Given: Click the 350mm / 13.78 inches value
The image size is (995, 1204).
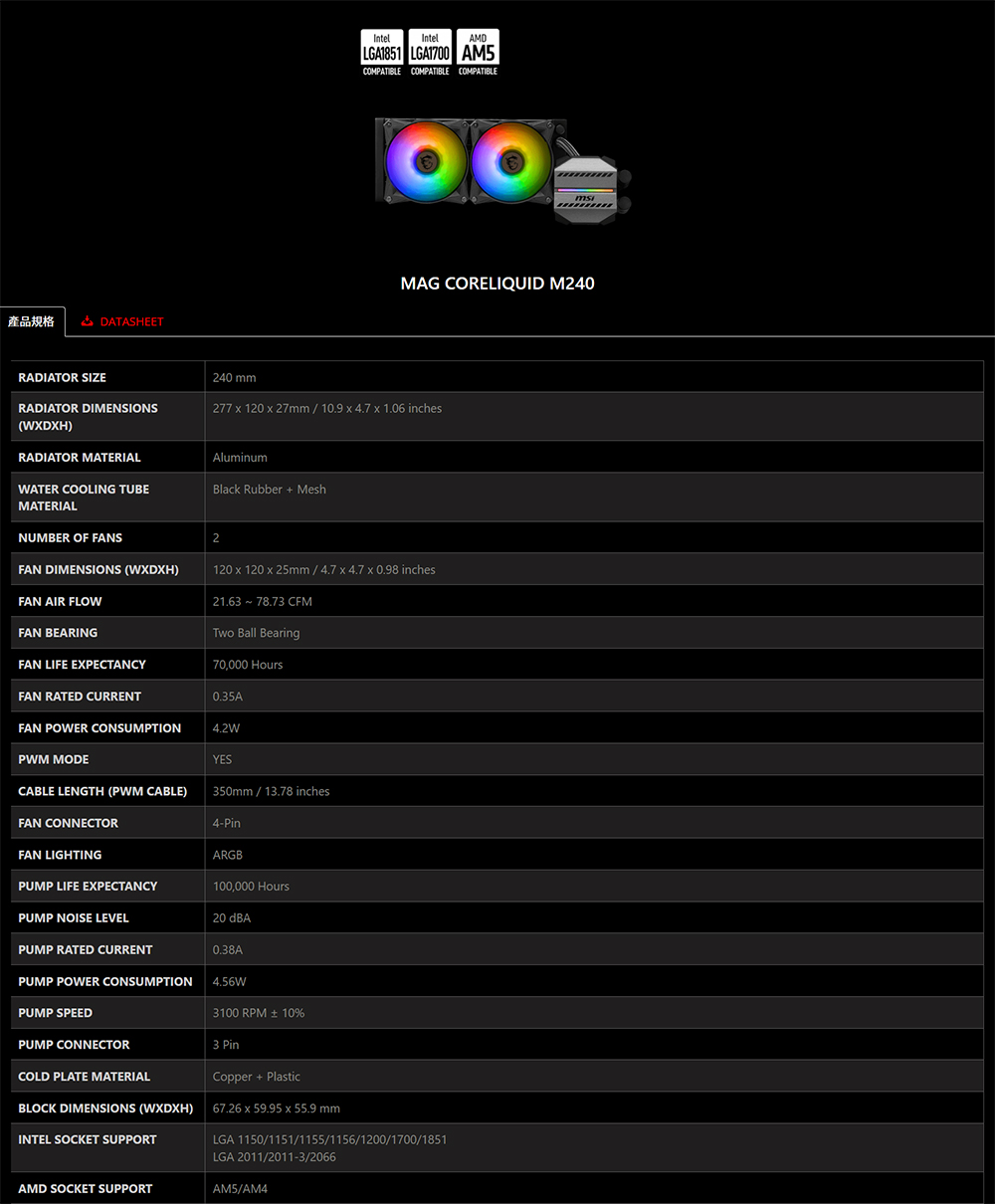Looking at the screenshot, I should (271, 791).
